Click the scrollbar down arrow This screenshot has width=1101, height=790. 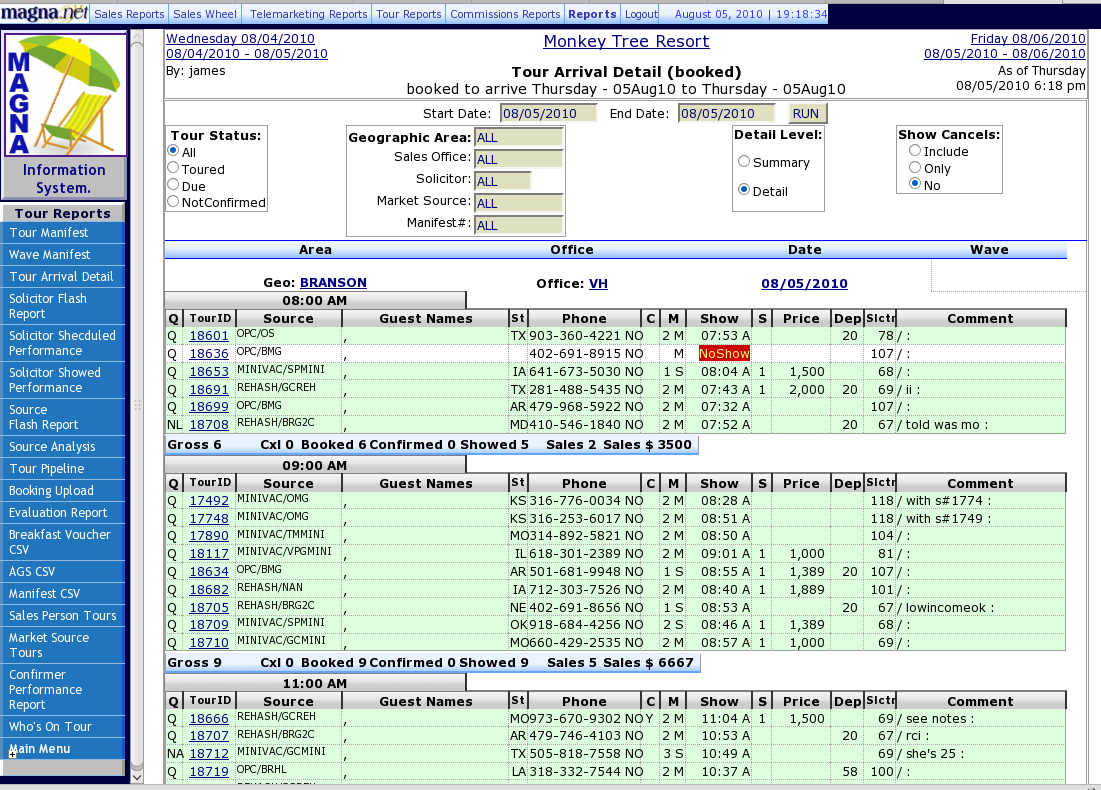[x=137, y=777]
